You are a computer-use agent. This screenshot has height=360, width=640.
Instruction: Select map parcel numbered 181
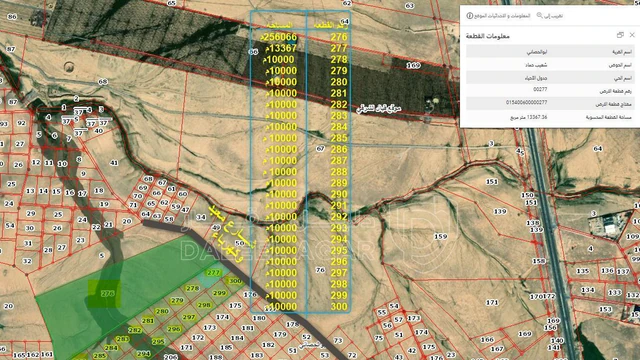(247, 327)
